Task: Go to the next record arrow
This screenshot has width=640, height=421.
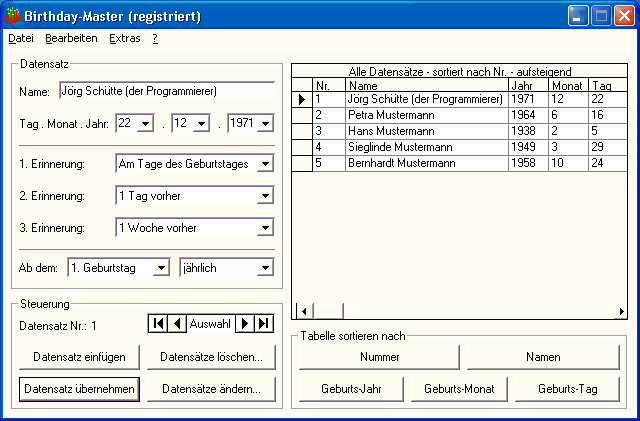Action: tap(245, 323)
